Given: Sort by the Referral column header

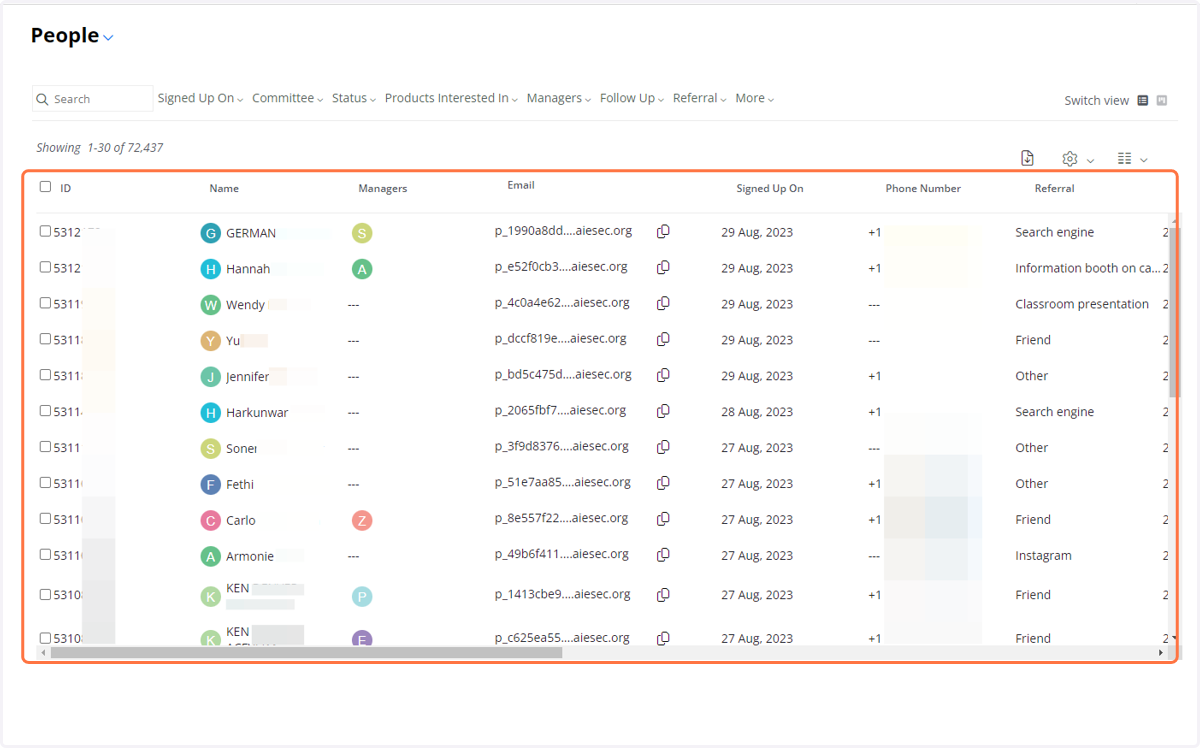Looking at the screenshot, I should 1055,188.
